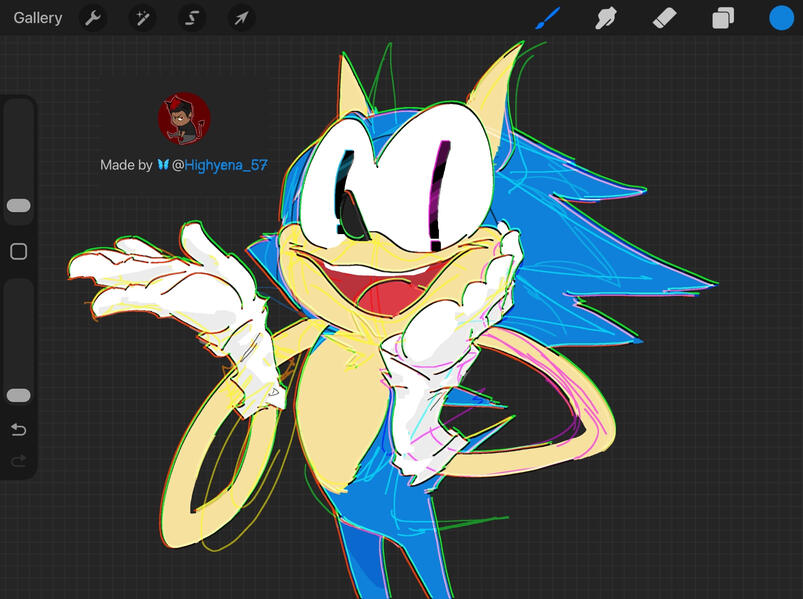Select the Eraser tool
This screenshot has height=599, width=803.
665,18
